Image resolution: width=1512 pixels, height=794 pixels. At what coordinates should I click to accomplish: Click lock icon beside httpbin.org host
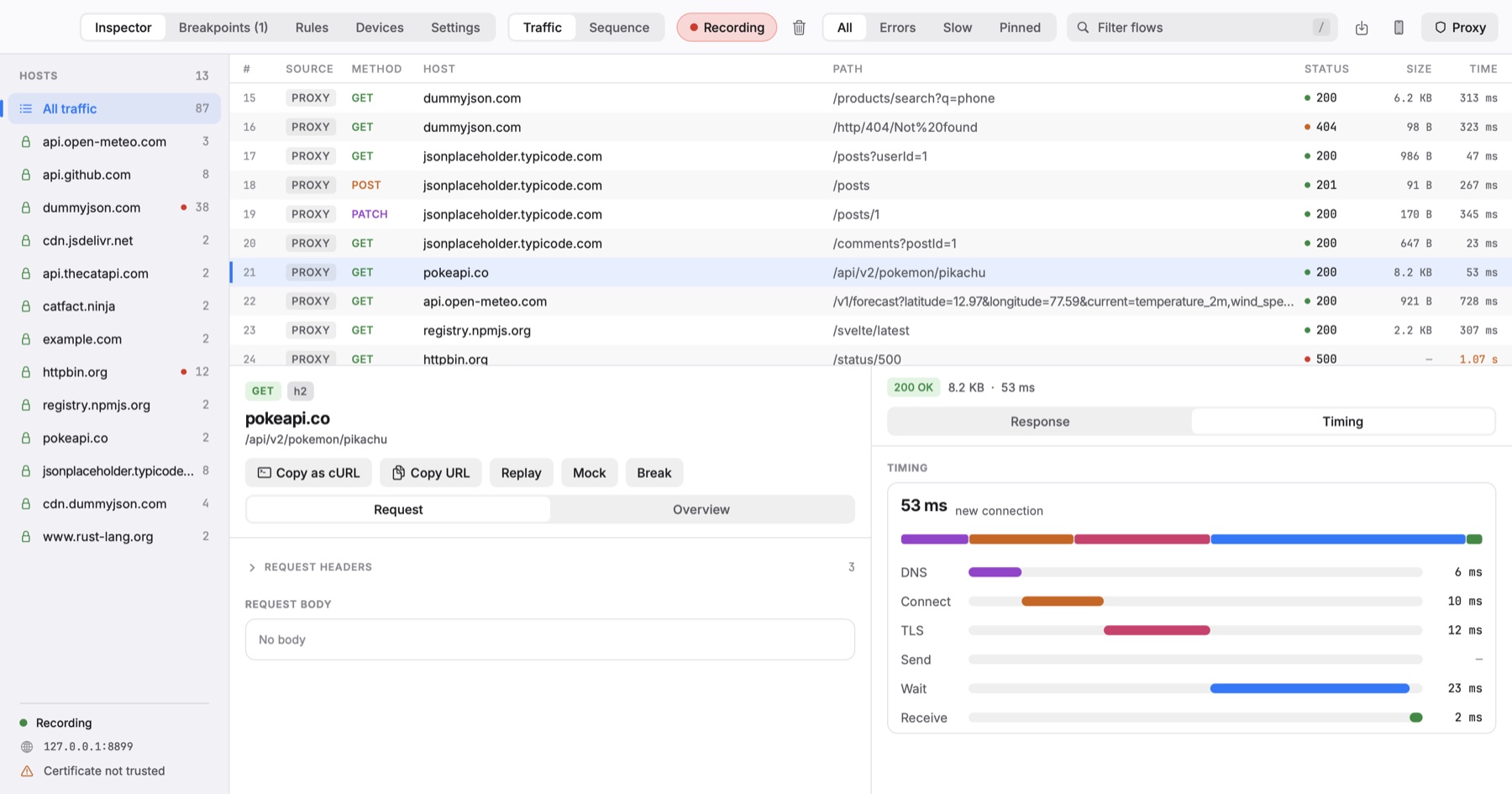[26, 371]
